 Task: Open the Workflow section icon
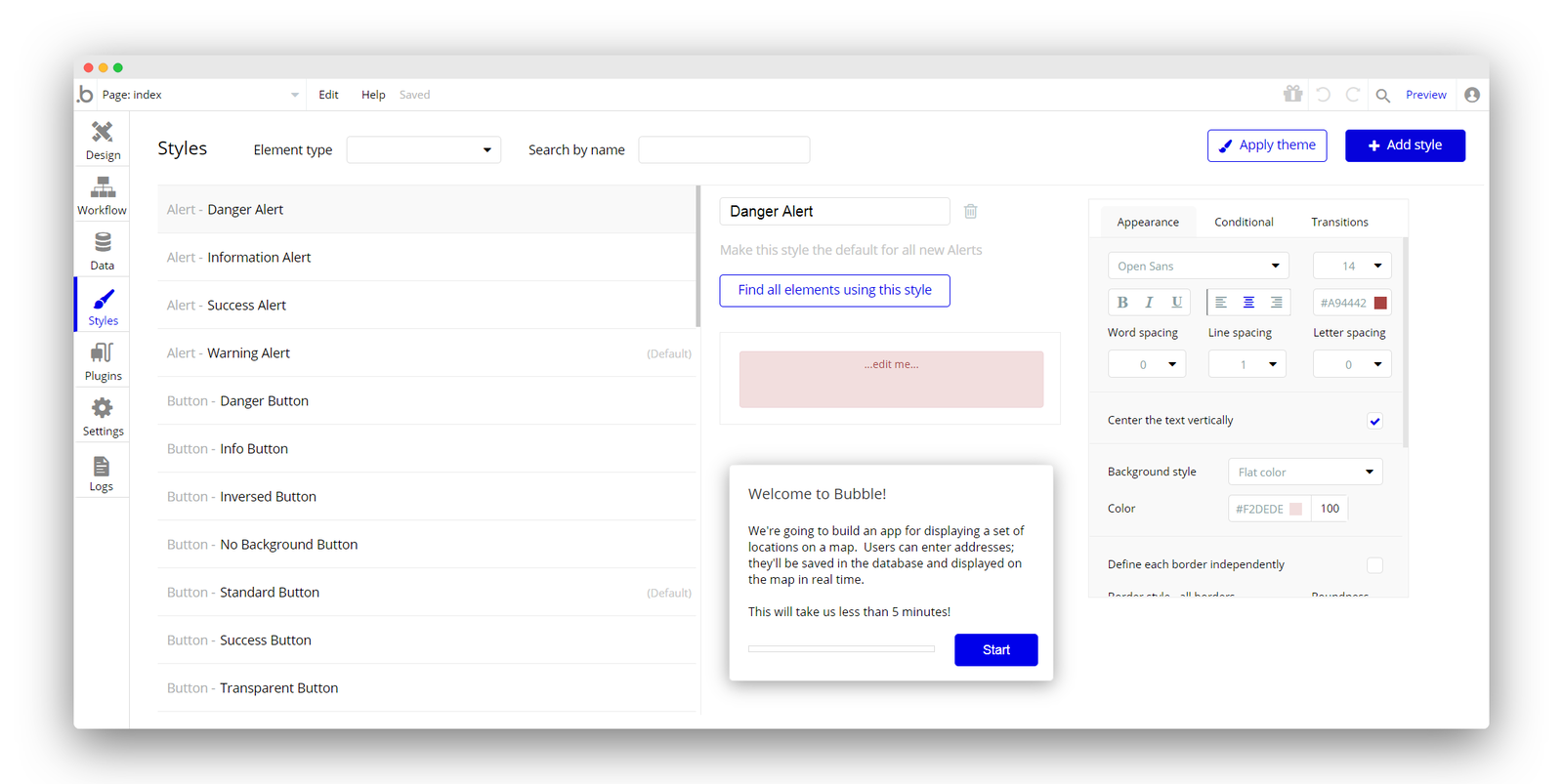pos(103,187)
